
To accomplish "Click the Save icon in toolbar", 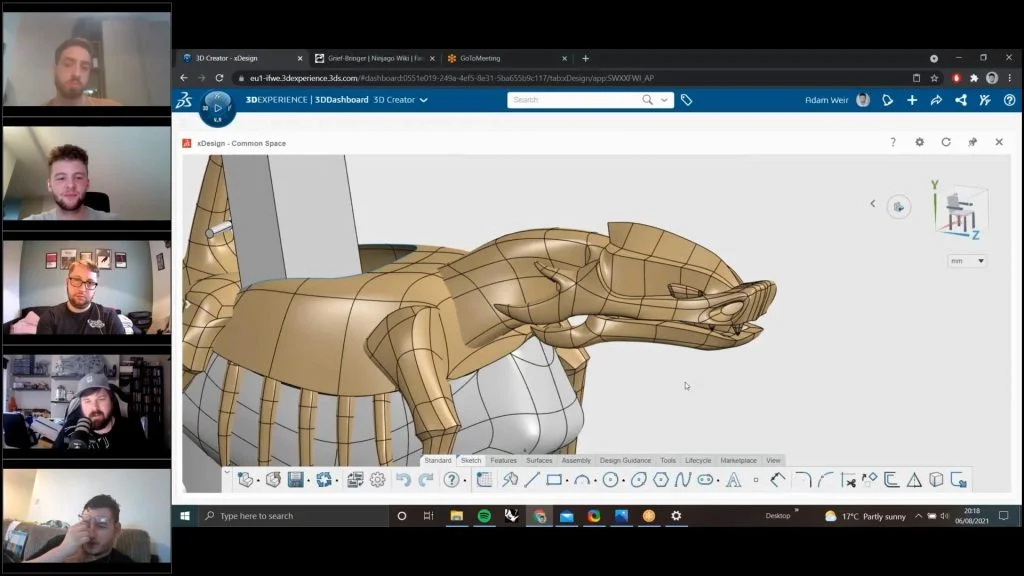I will (x=296, y=480).
